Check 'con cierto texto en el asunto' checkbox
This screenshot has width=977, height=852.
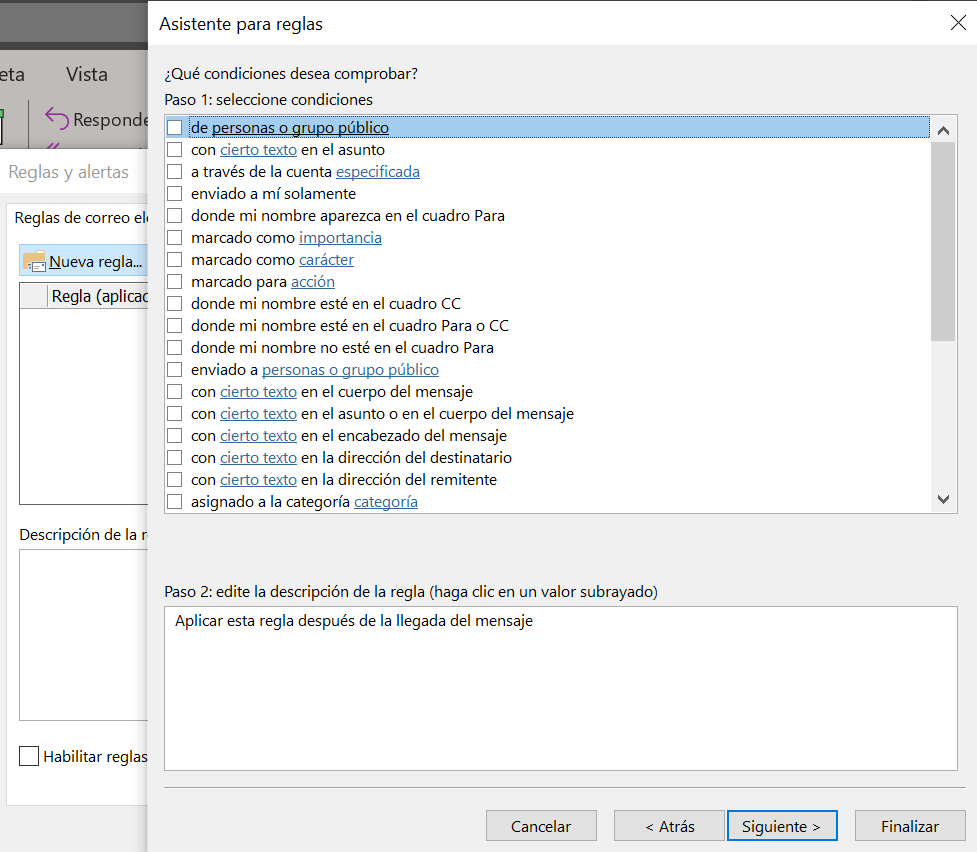point(174,150)
